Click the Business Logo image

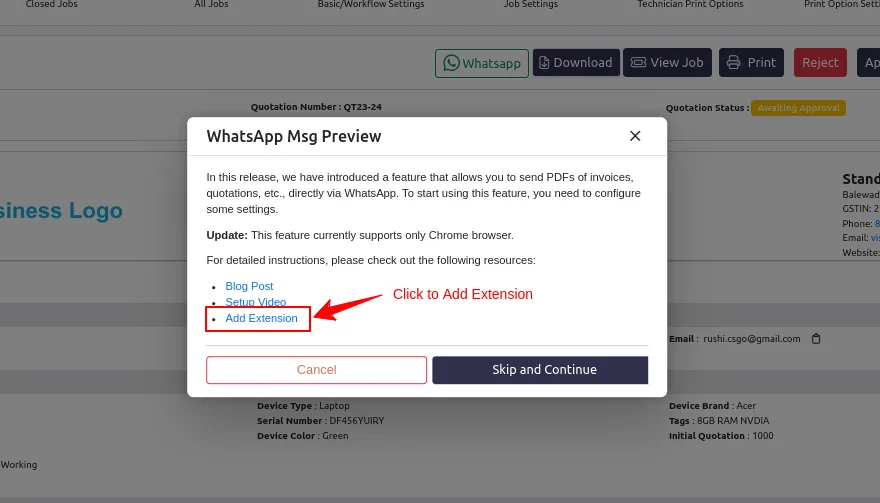61,211
